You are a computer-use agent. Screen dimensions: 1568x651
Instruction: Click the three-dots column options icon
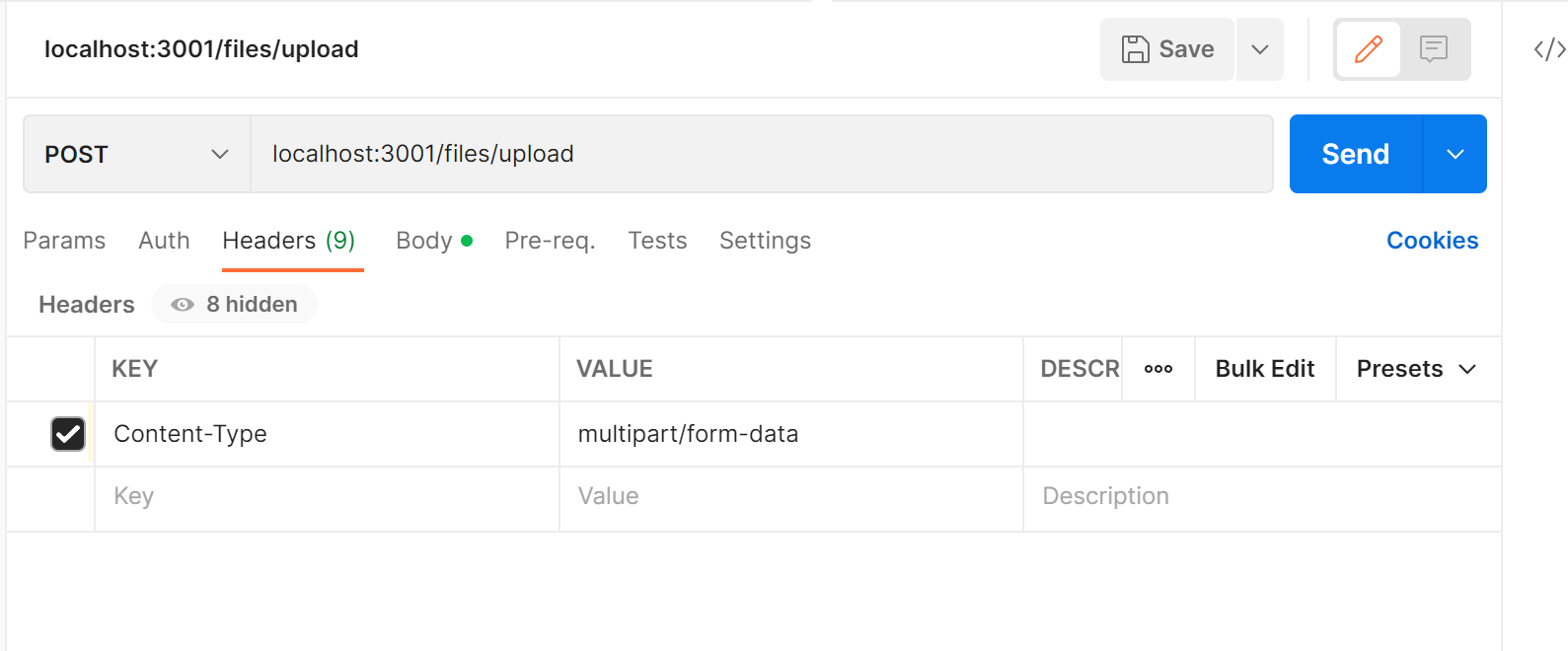tap(1157, 369)
